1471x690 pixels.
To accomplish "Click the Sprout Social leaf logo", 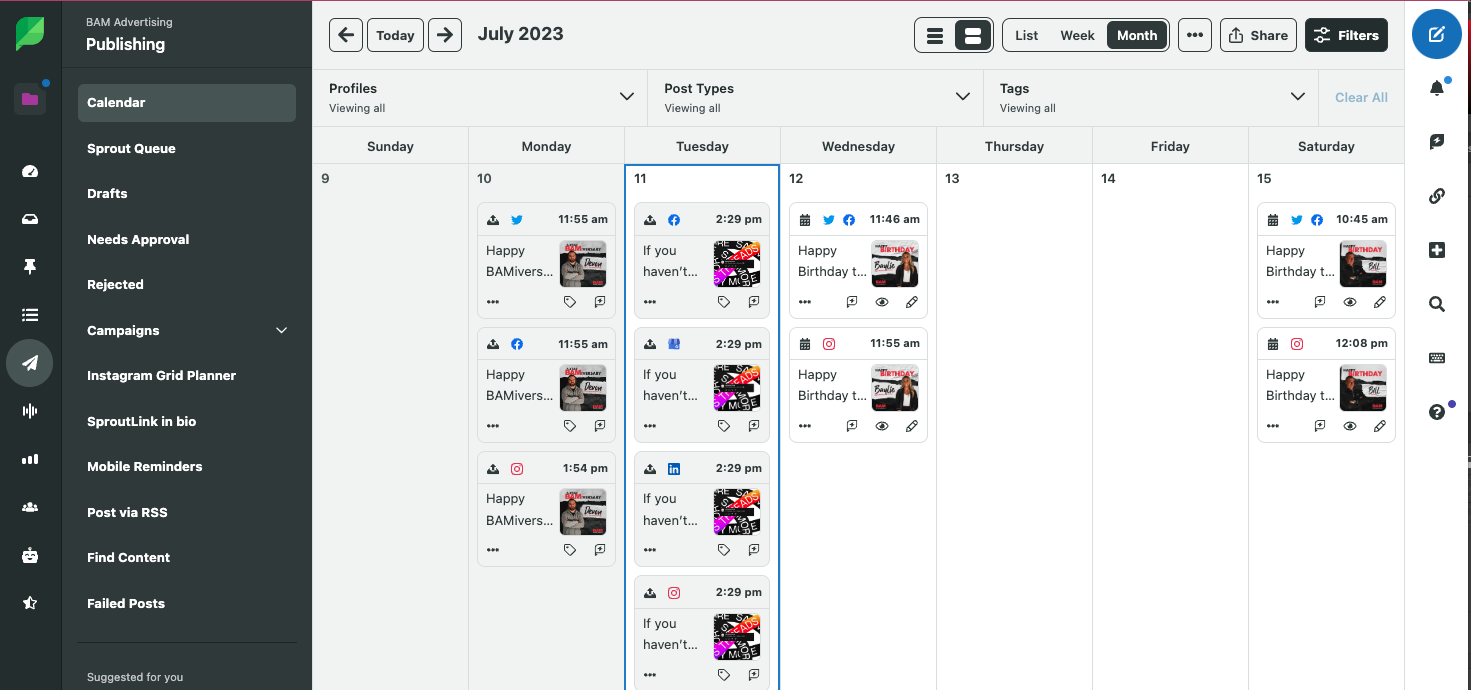I will pos(30,34).
